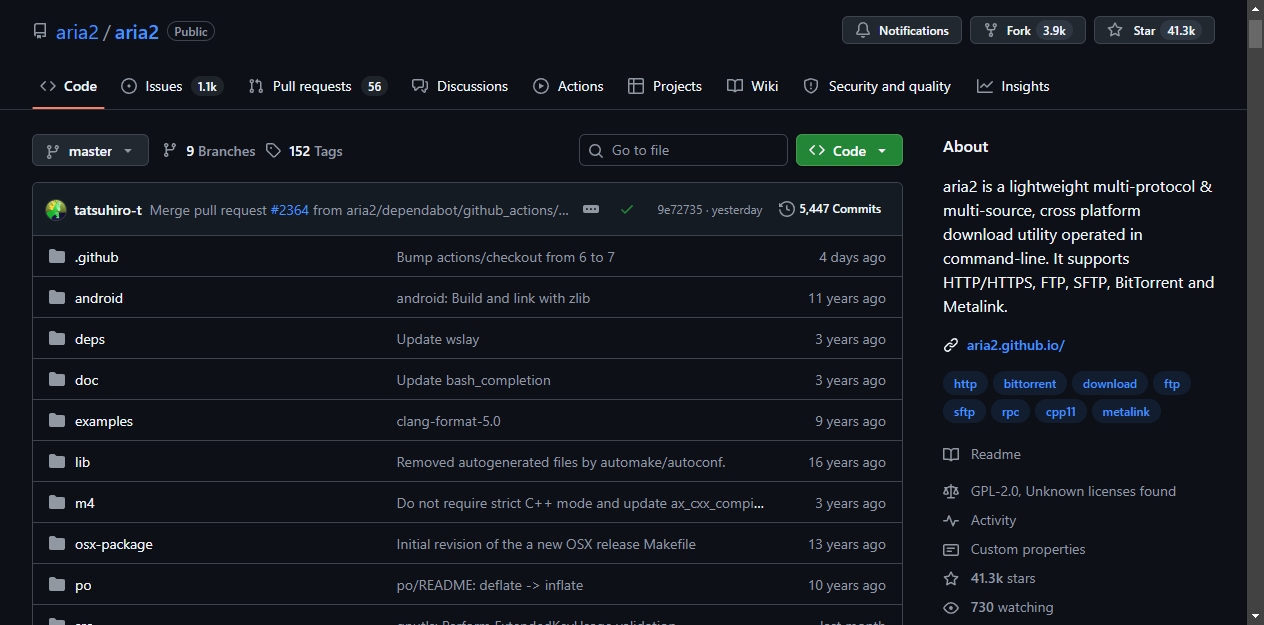Click the green commit status checkmark

tap(627, 210)
